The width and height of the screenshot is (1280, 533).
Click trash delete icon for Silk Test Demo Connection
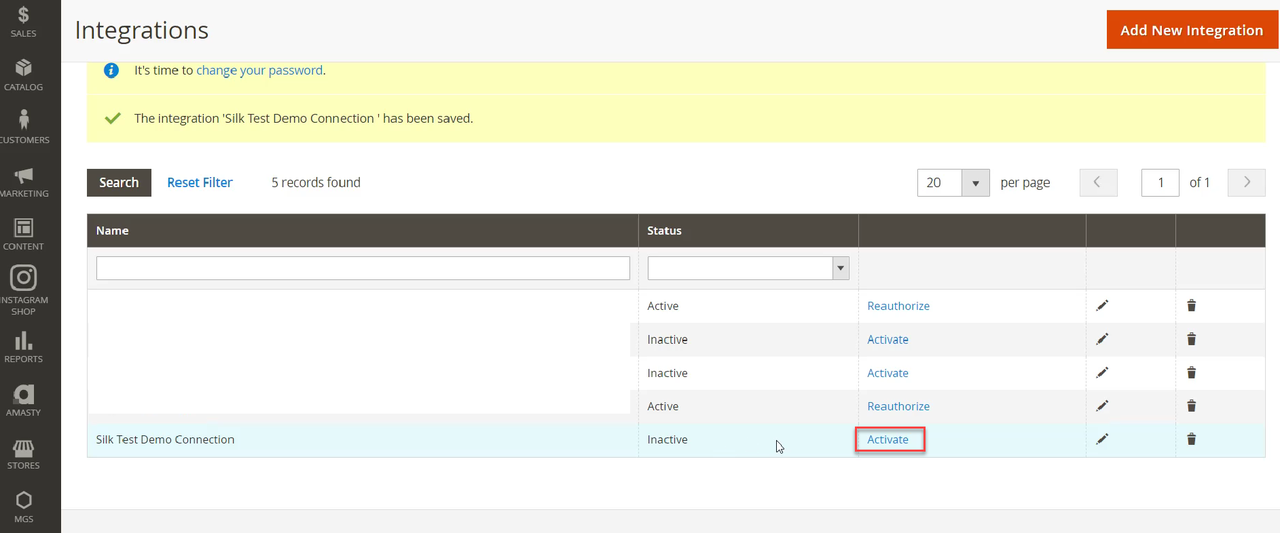[x=1191, y=439]
